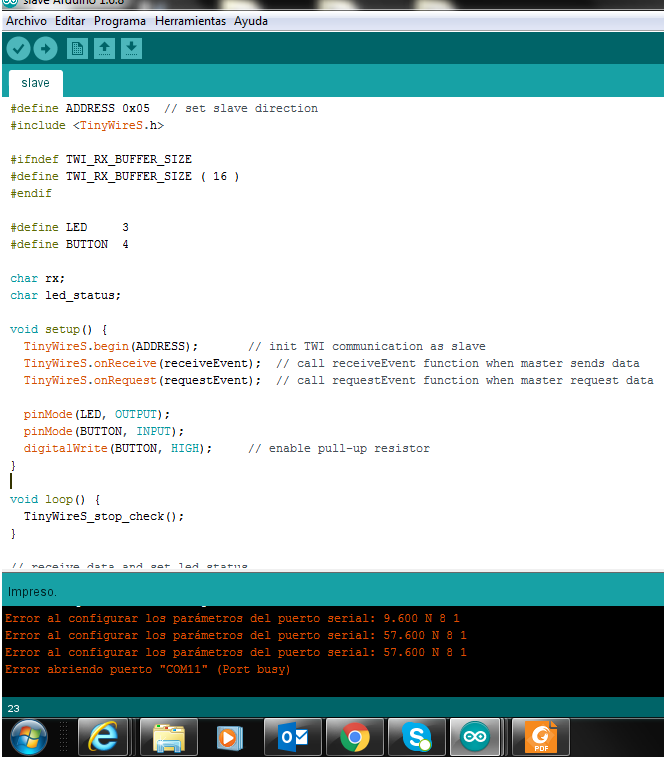Select the slave sketch tab

[x=36, y=83]
